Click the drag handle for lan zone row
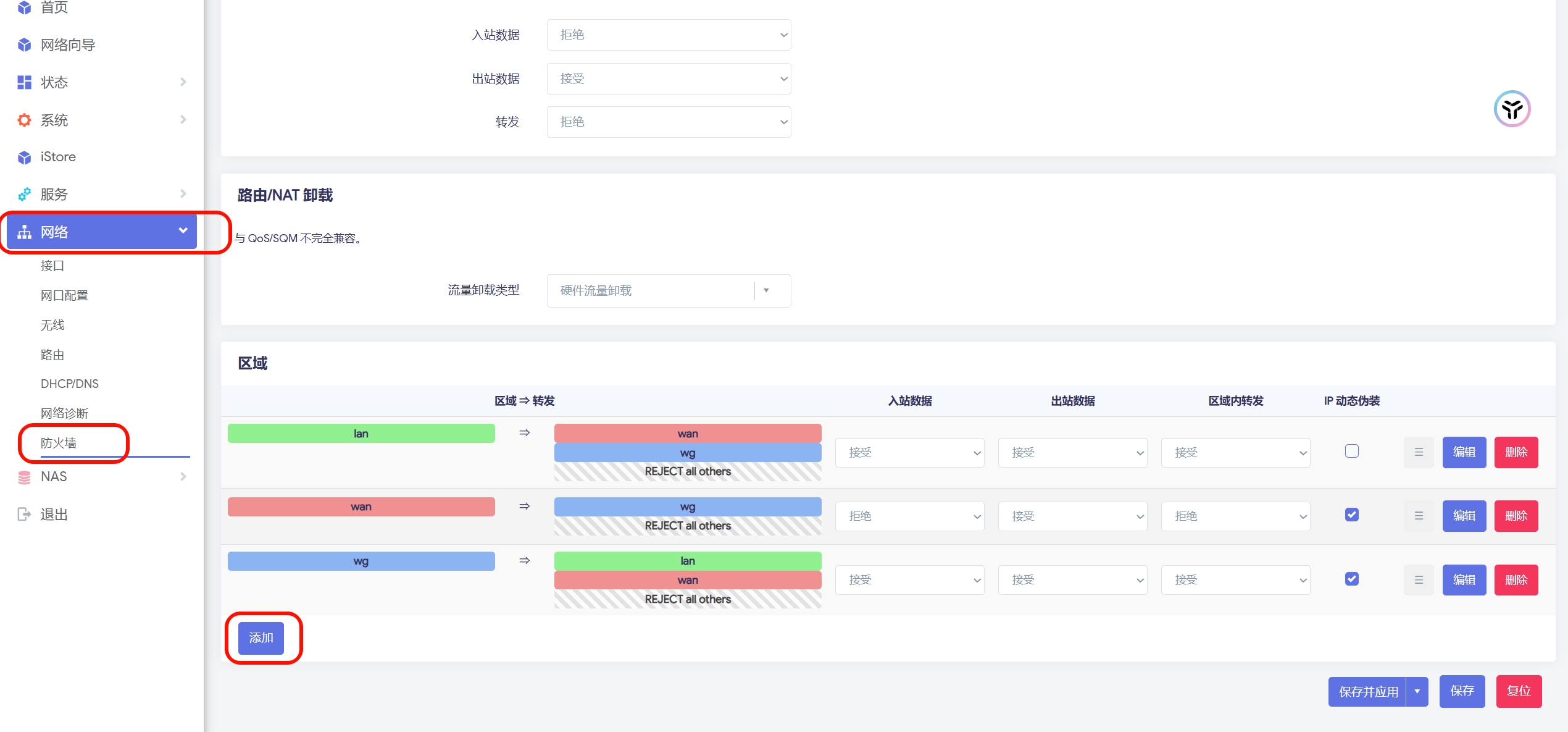The height and width of the screenshot is (732, 1568). tap(1419, 452)
